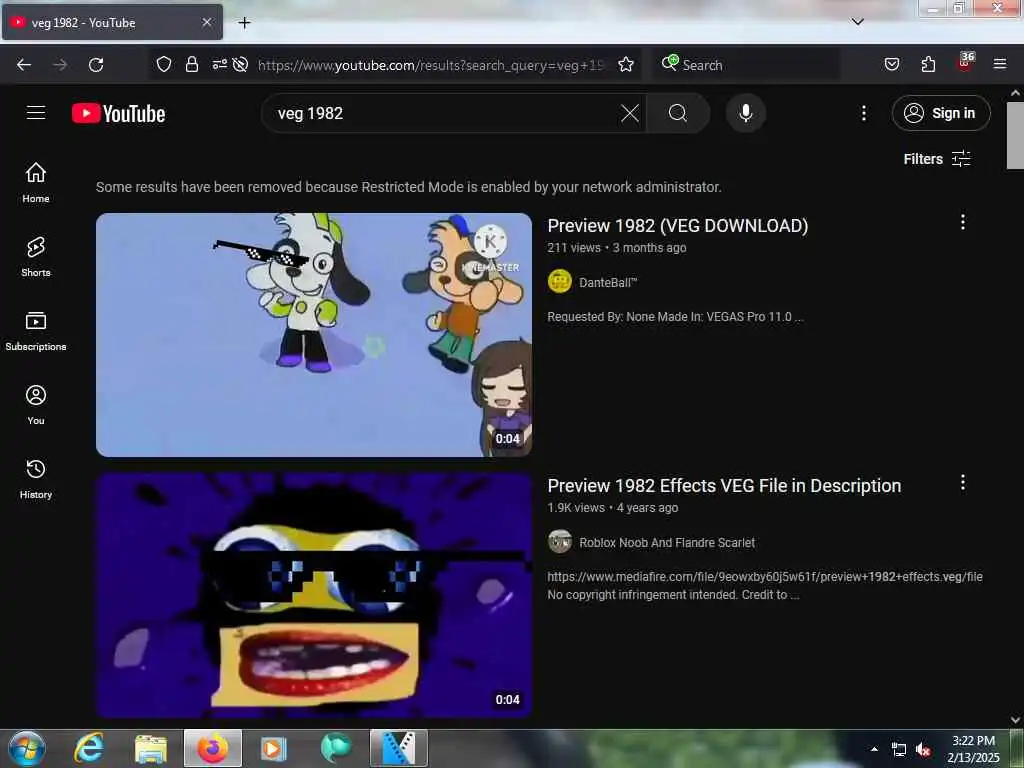Open Vegas Pro icon on taskbar

click(x=399, y=748)
